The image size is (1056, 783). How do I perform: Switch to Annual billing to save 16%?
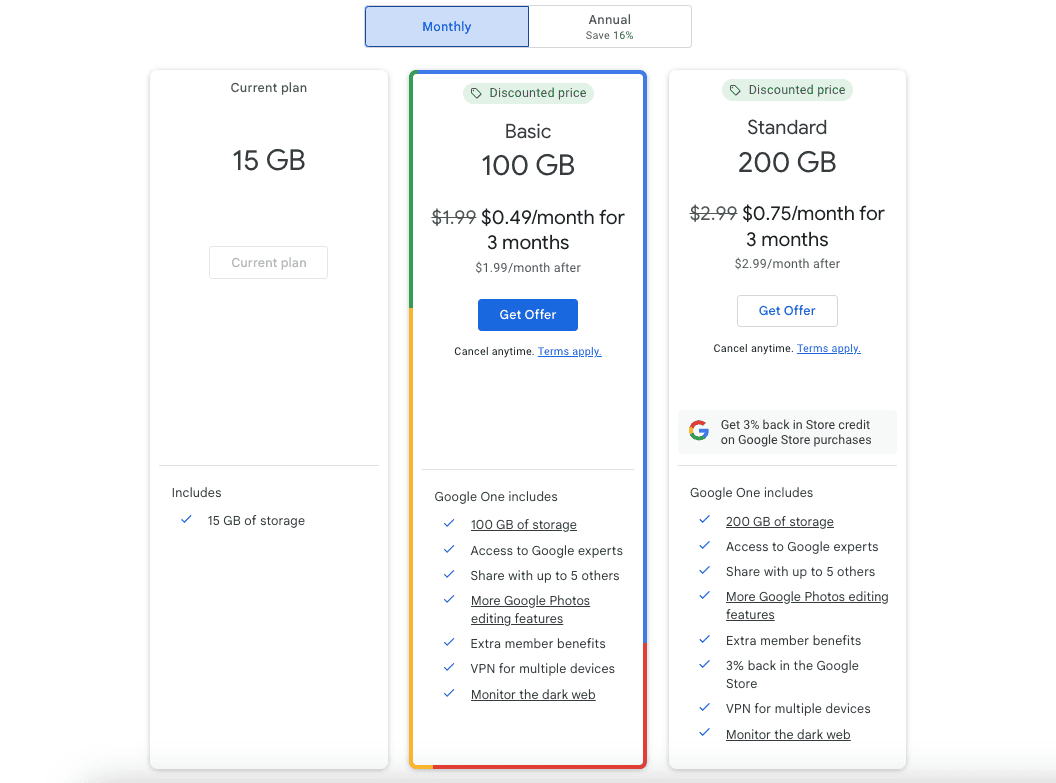click(x=609, y=26)
